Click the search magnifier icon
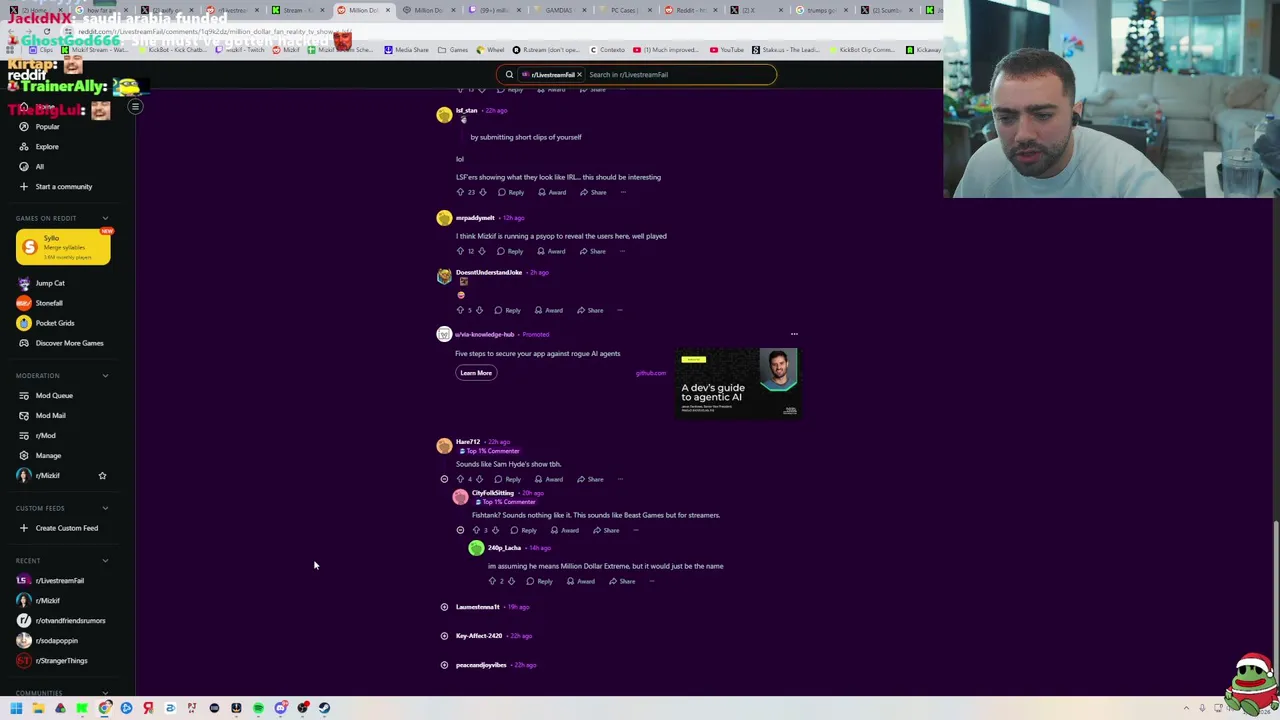 pyautogui.click(x=509, y=74)
